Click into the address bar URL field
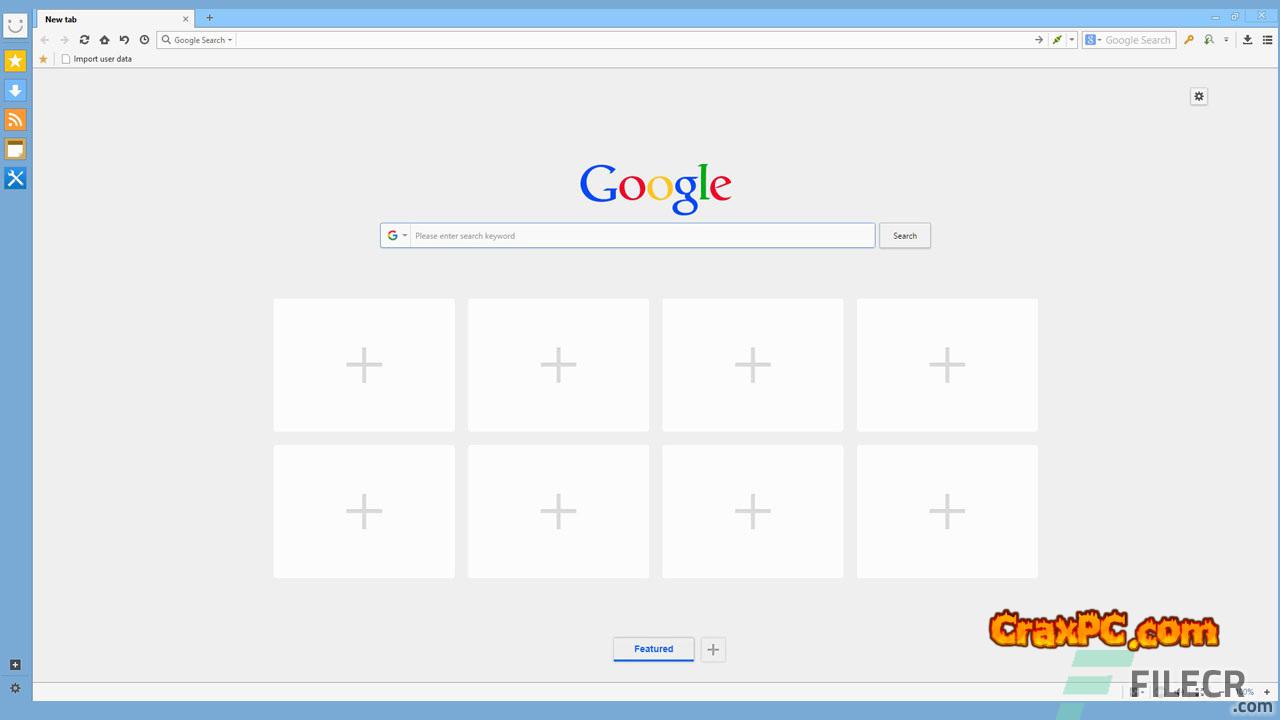 (634, 40)
